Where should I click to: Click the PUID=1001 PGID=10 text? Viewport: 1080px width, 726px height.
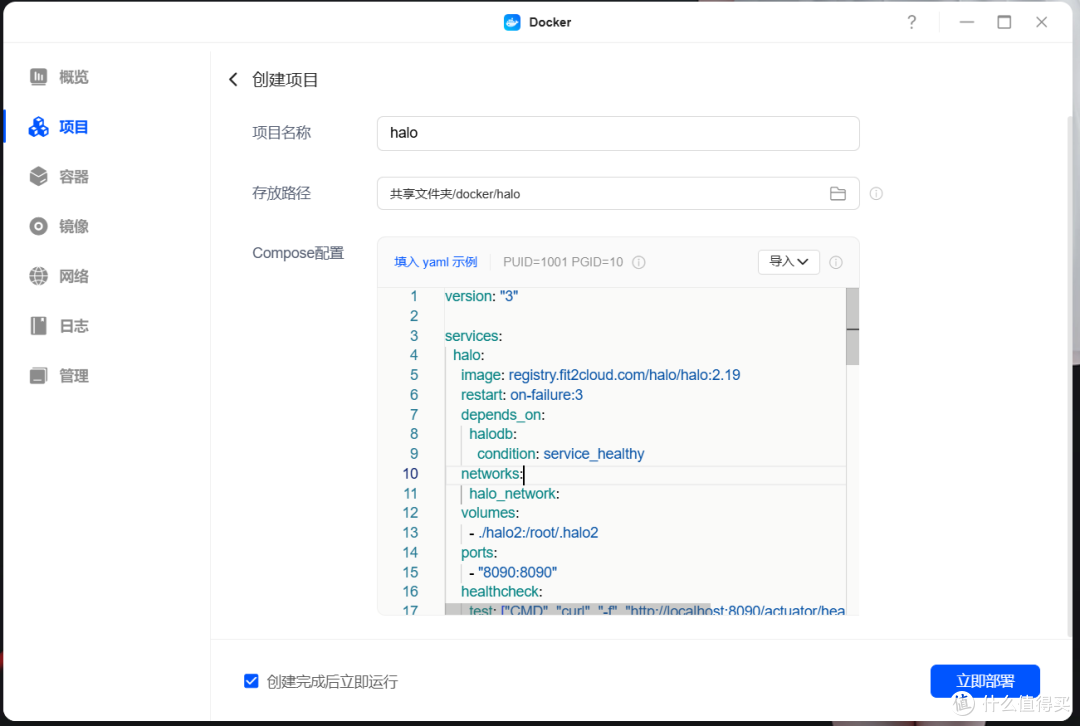tap(563, 262)
